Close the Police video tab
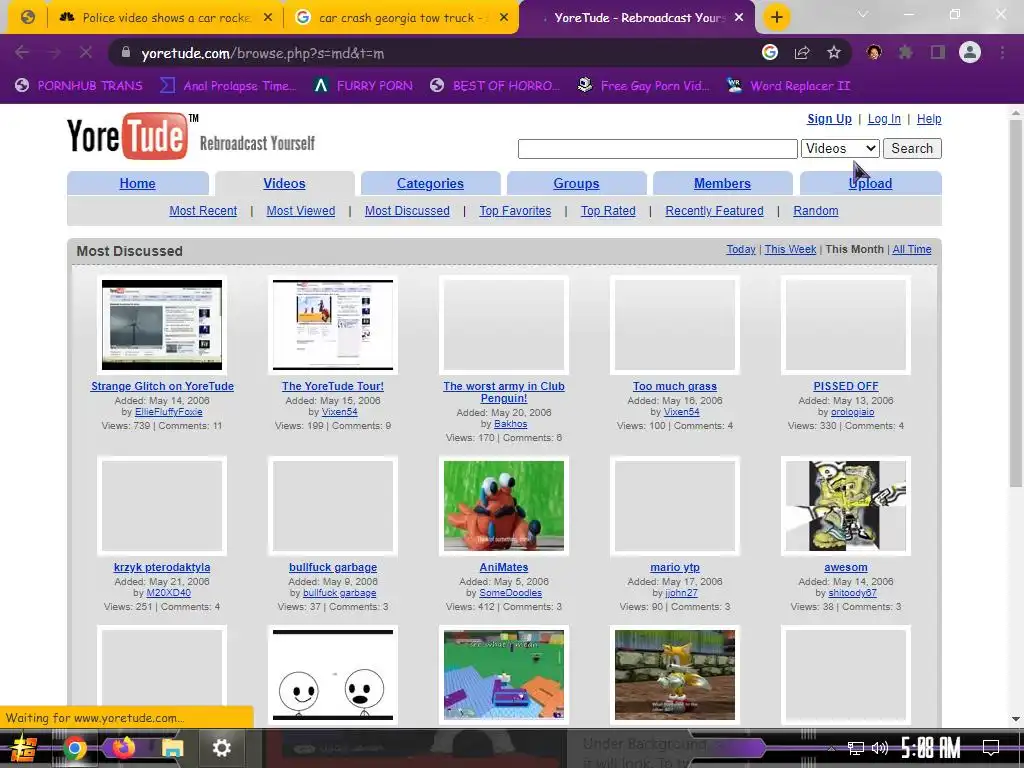This screenshot has height=768, width=1024. click(268, 18)
